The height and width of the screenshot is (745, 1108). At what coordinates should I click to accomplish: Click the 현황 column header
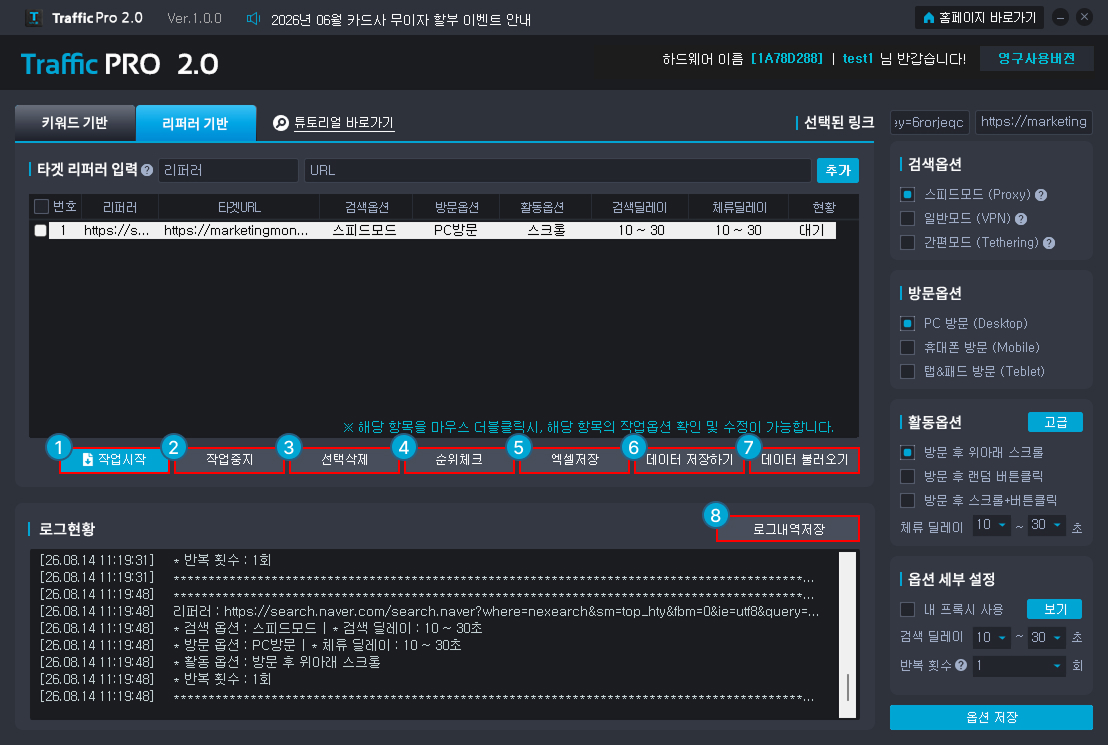(x=824, y=207)
